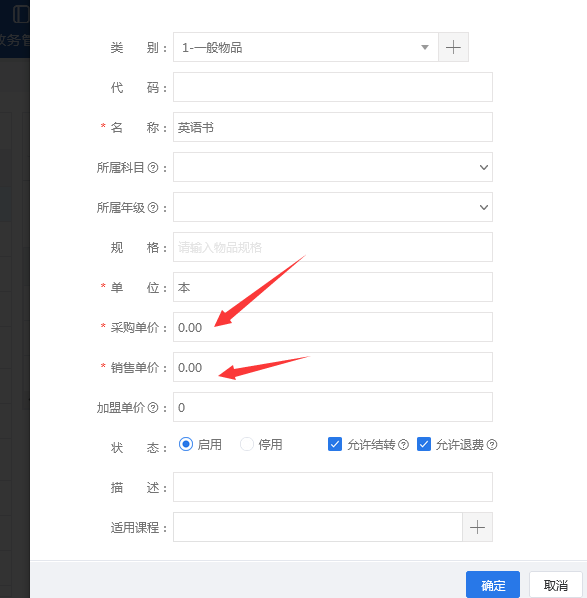
Task: Click the 规格 input field
Action: 333,247
